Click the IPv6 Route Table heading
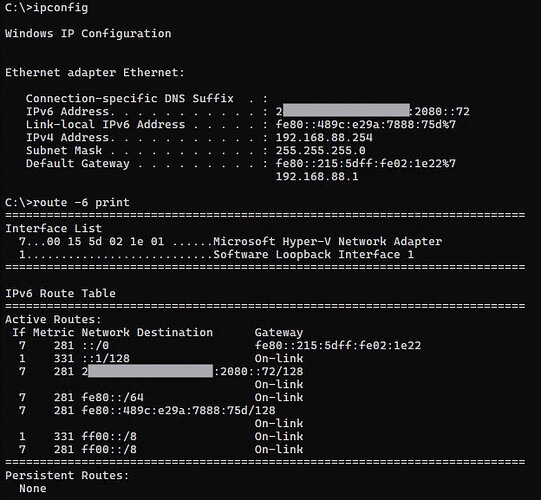 coord(60,293)
